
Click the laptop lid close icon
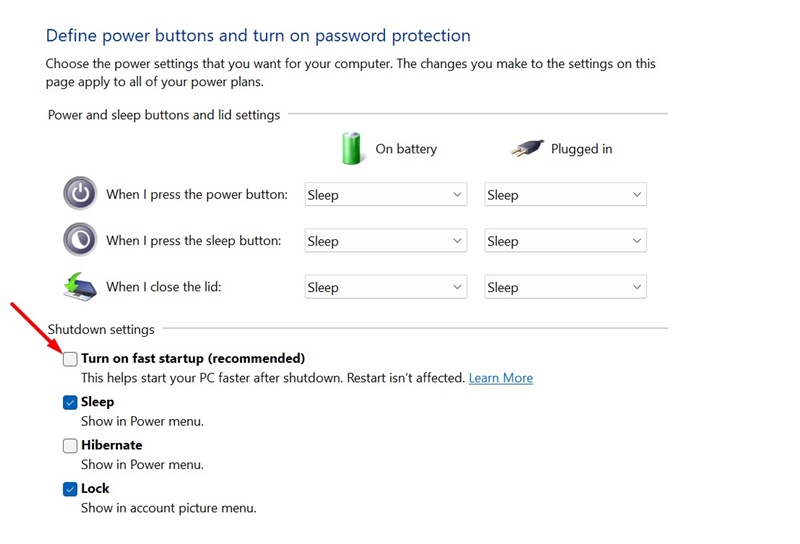(80, 286)
